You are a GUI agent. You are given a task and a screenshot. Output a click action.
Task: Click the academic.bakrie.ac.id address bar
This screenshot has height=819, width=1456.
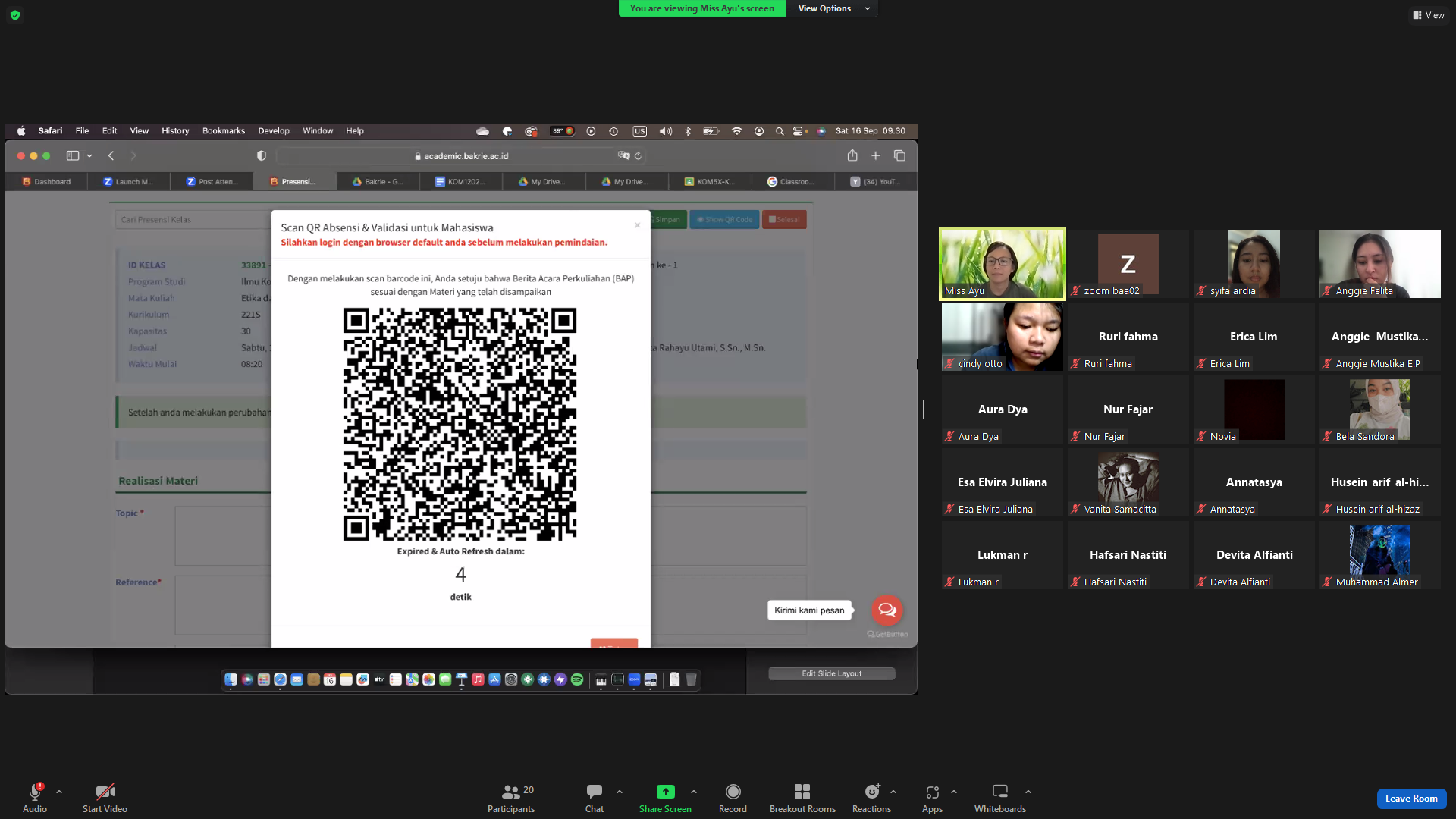(x=462, y=155)
